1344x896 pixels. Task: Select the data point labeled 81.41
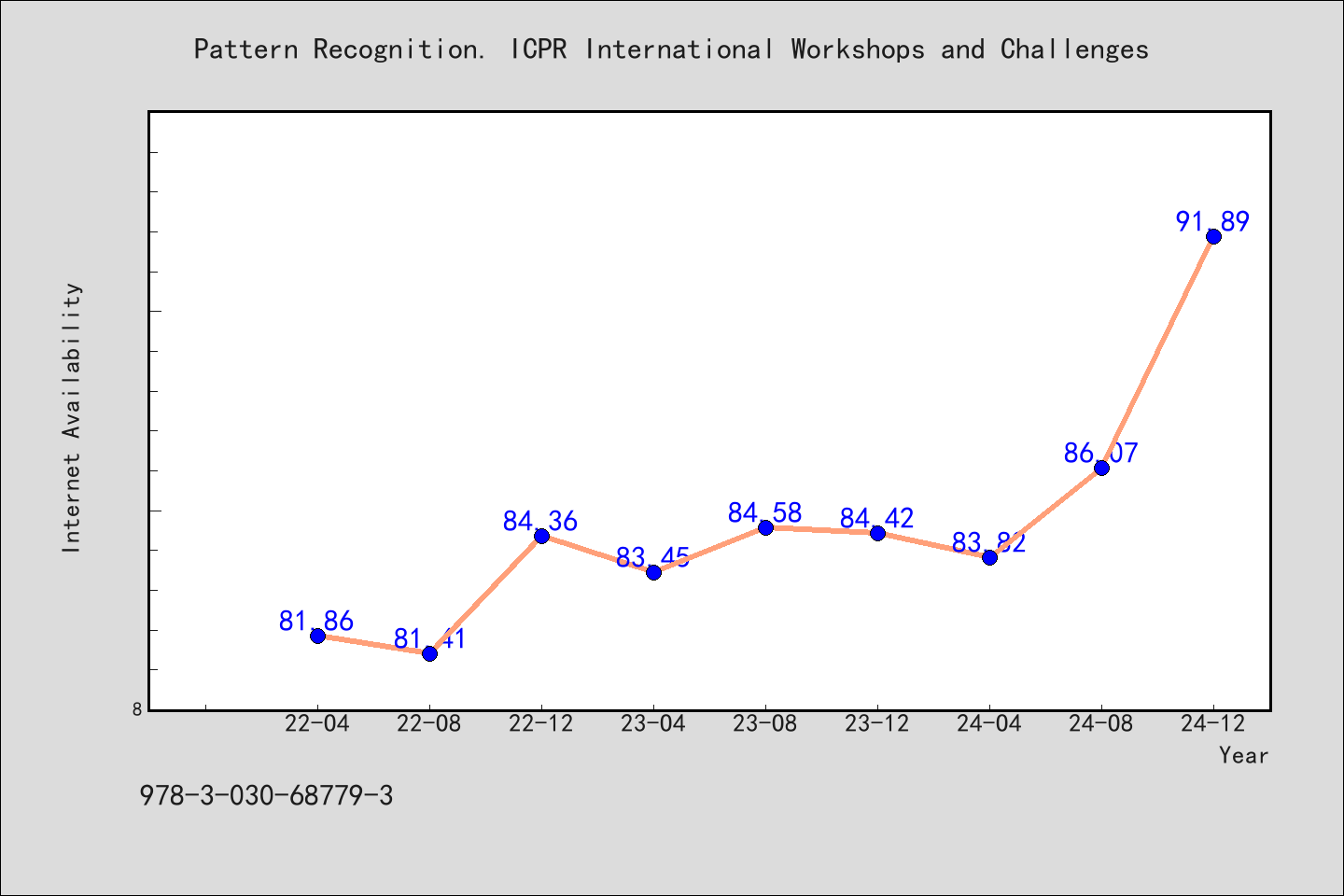click(429, 653)
